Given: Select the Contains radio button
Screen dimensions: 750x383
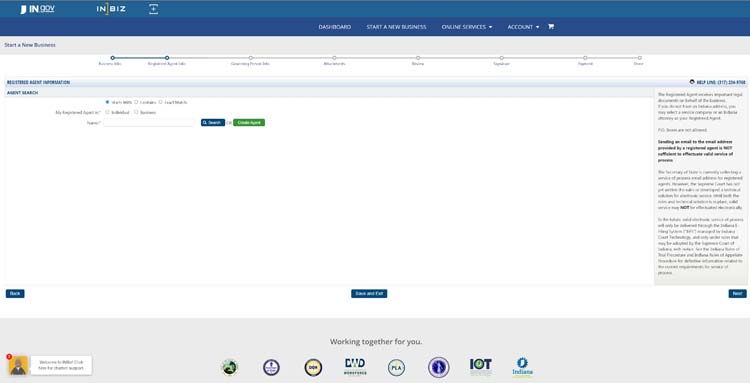Looking at the screenshot, I should 136,102.
